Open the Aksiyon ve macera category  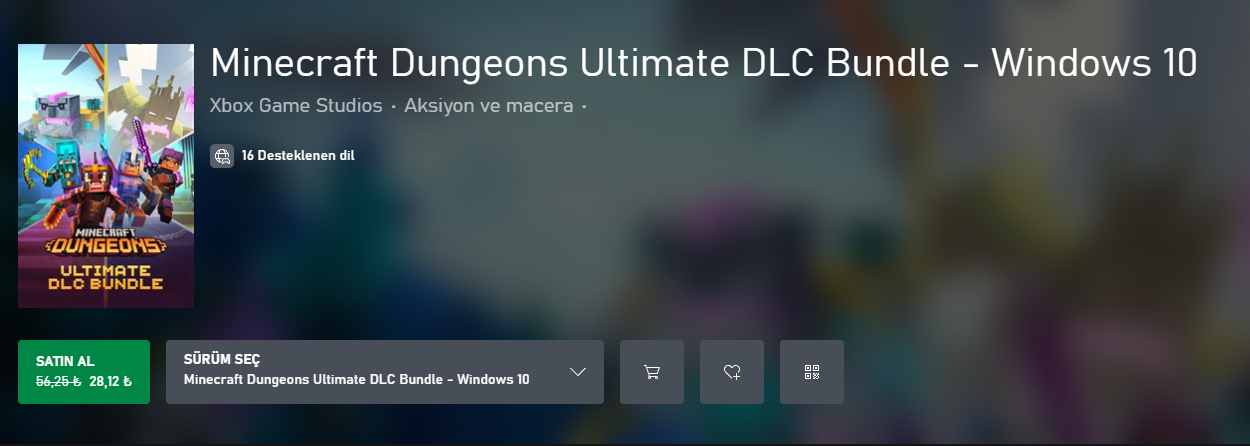[489, 105]
